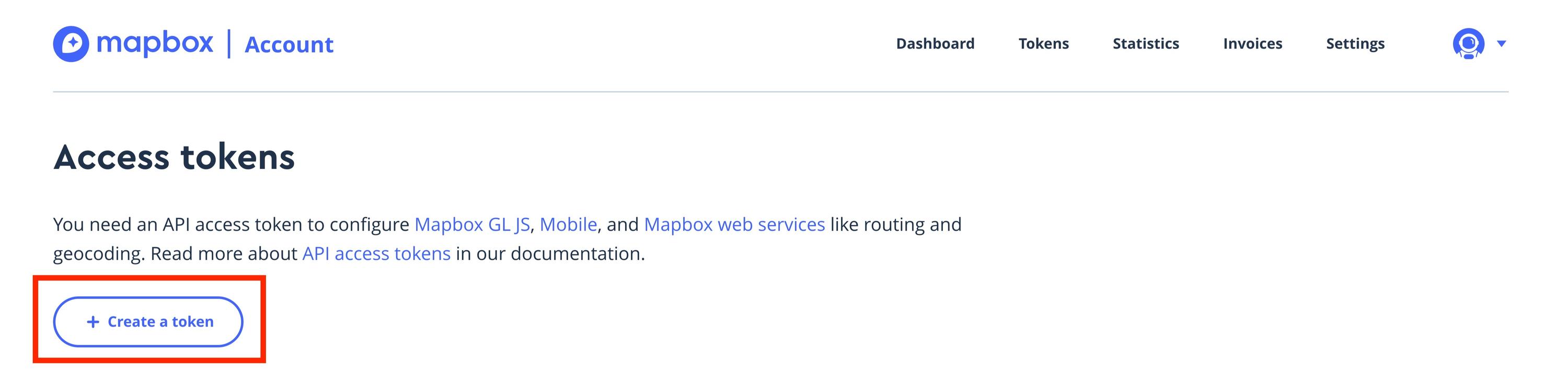Expand the dropdown arrow beside the avatar

click(x=1501, y=43)
